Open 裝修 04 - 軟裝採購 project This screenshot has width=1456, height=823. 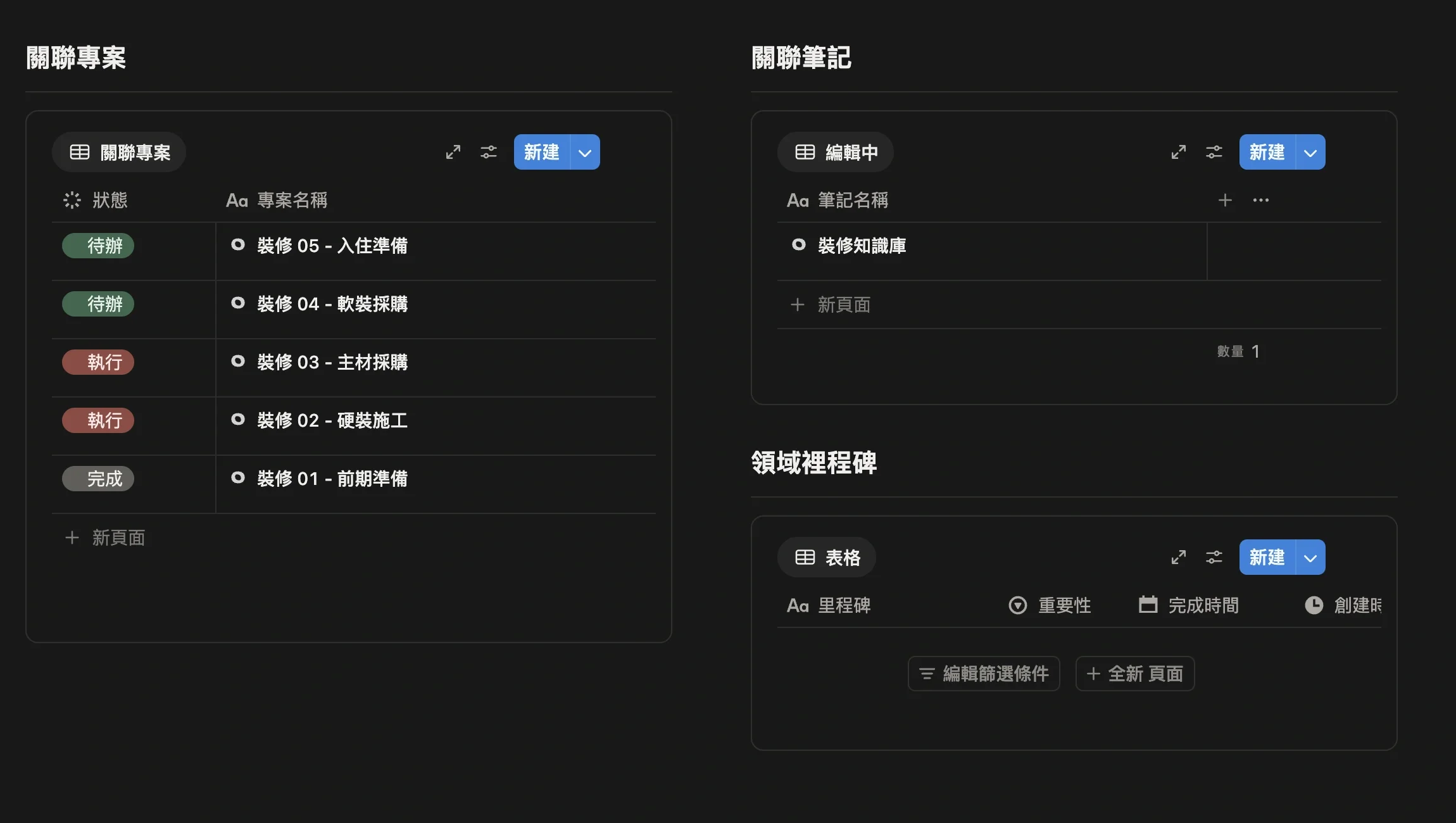point(332,304)
